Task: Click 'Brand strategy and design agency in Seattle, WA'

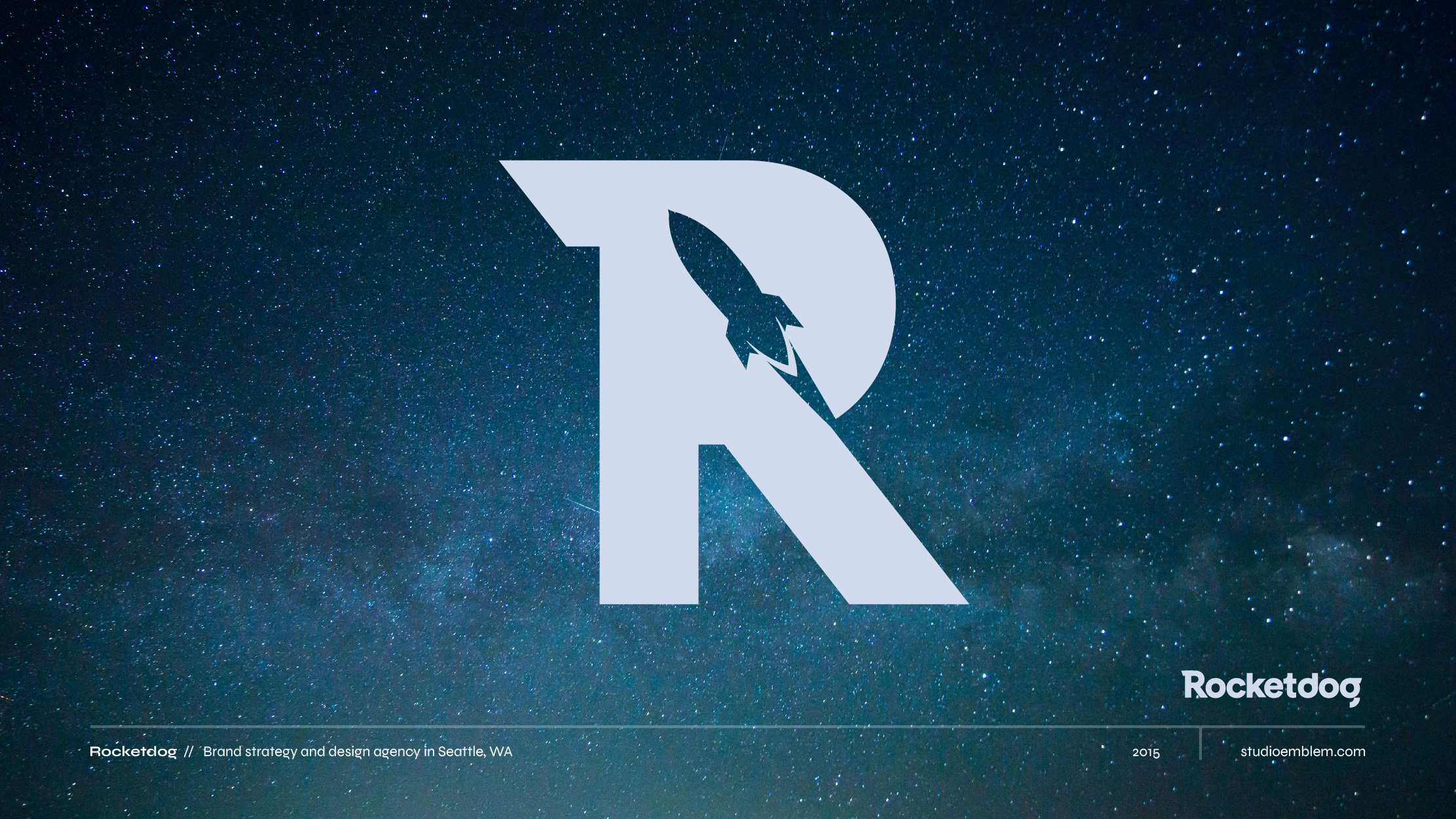Action: click(x=358, y=752)
